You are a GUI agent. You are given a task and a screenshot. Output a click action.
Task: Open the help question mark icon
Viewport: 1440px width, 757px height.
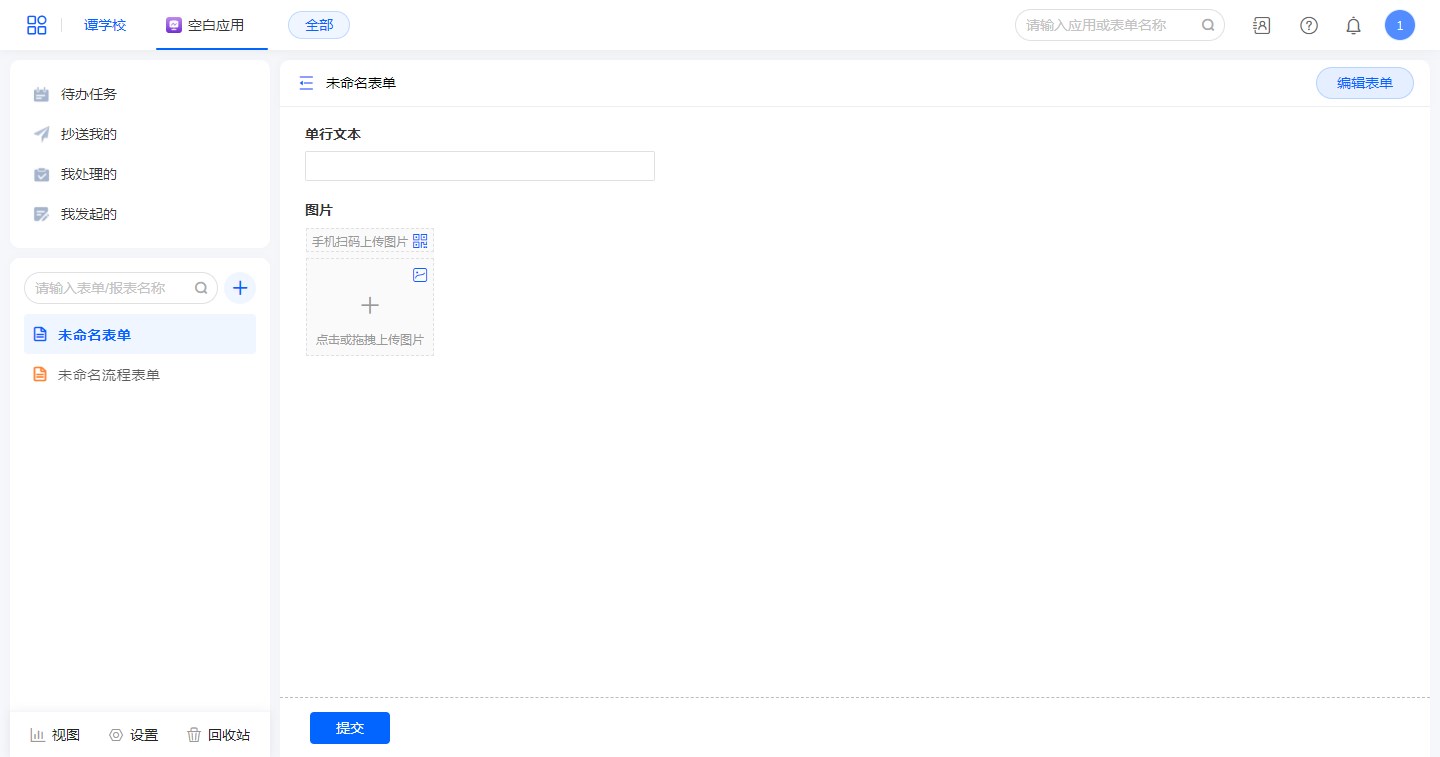click(x=1308, y=26)
